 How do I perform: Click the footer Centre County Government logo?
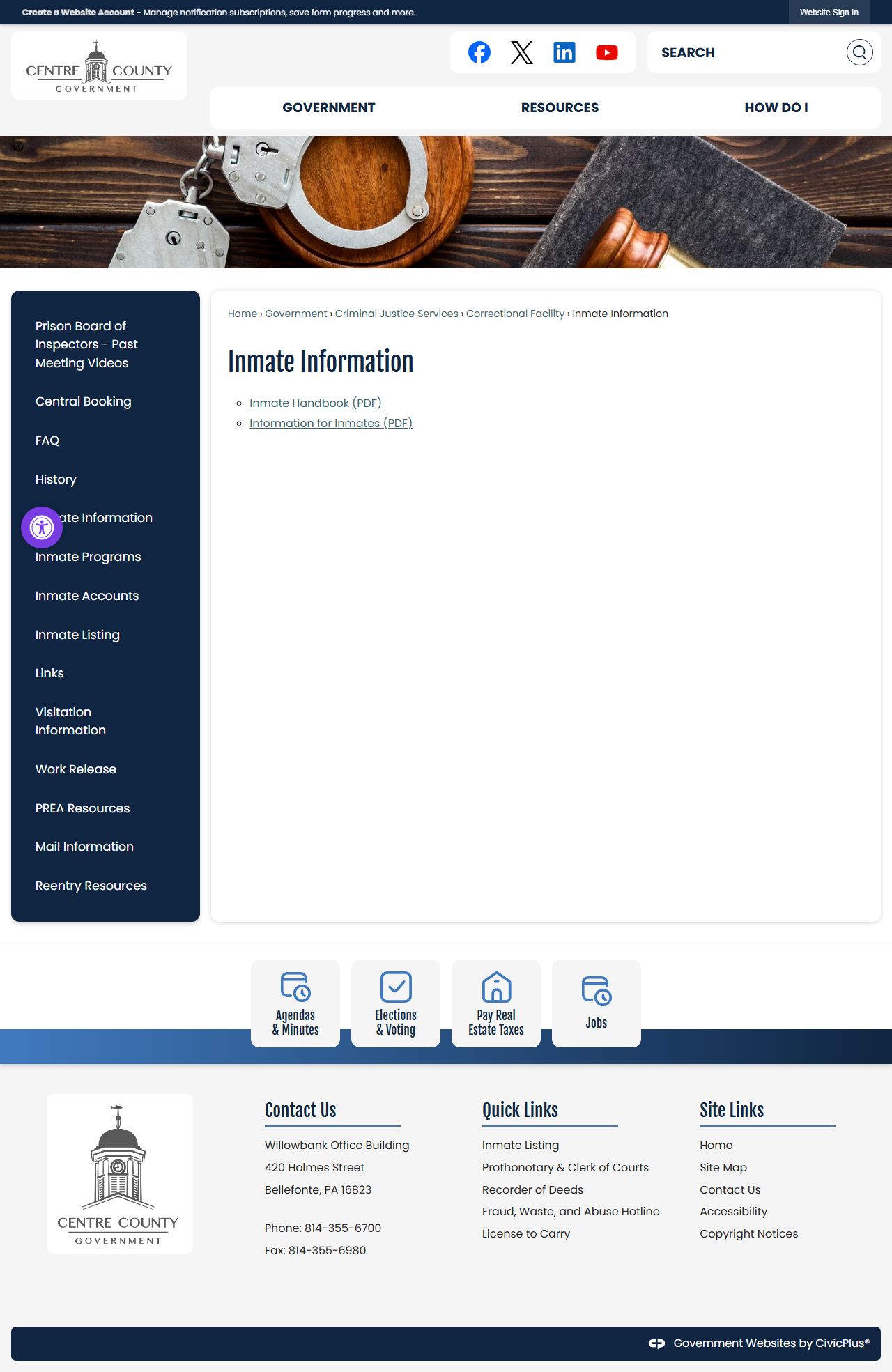pos(119,1173)
